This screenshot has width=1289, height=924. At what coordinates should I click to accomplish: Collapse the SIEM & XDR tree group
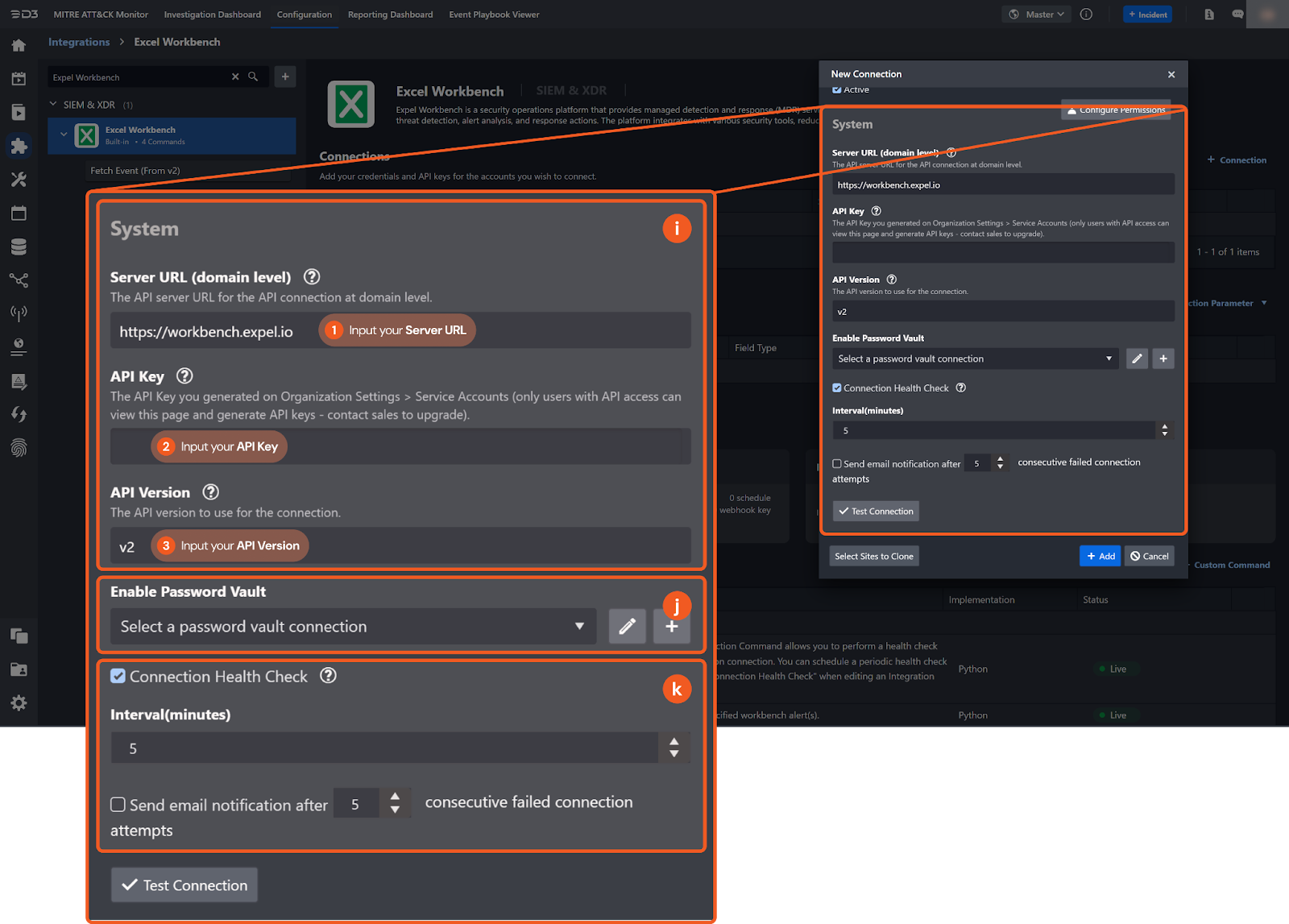53,105
